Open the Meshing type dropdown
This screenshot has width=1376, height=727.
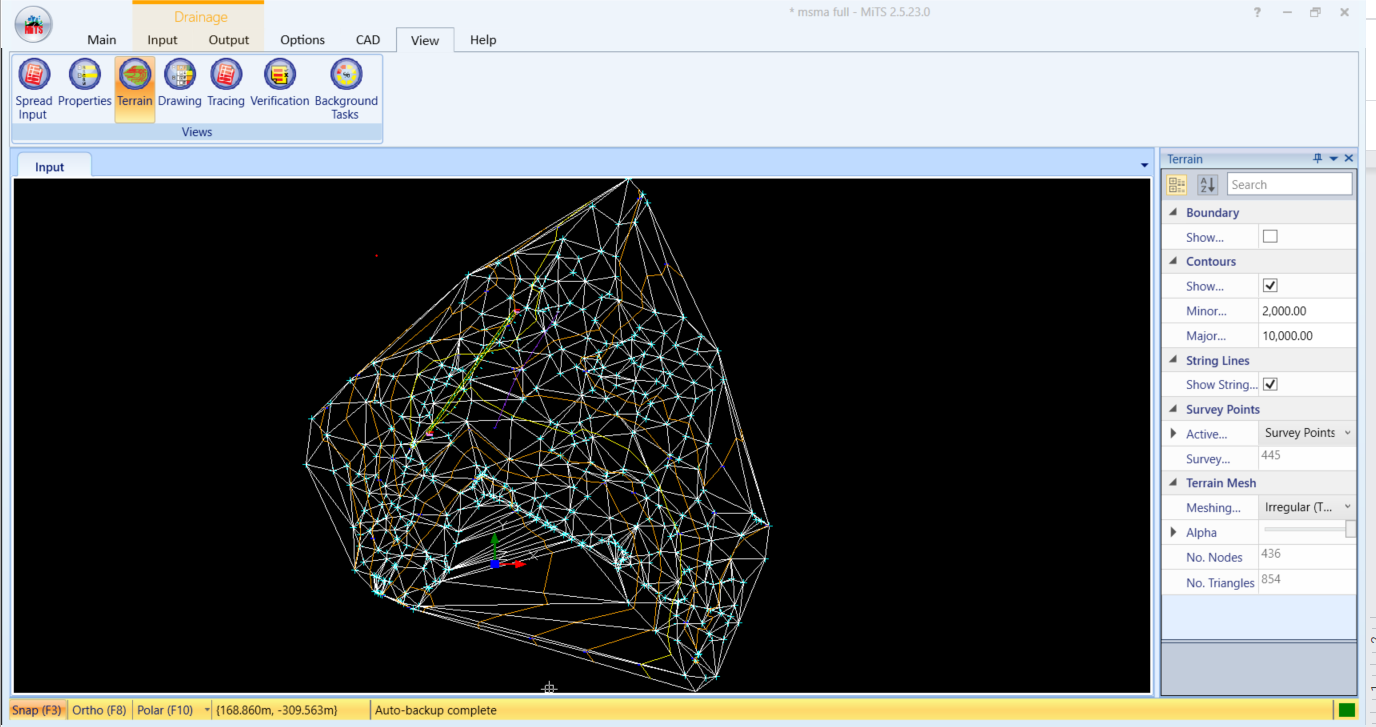pos(1307,507)
